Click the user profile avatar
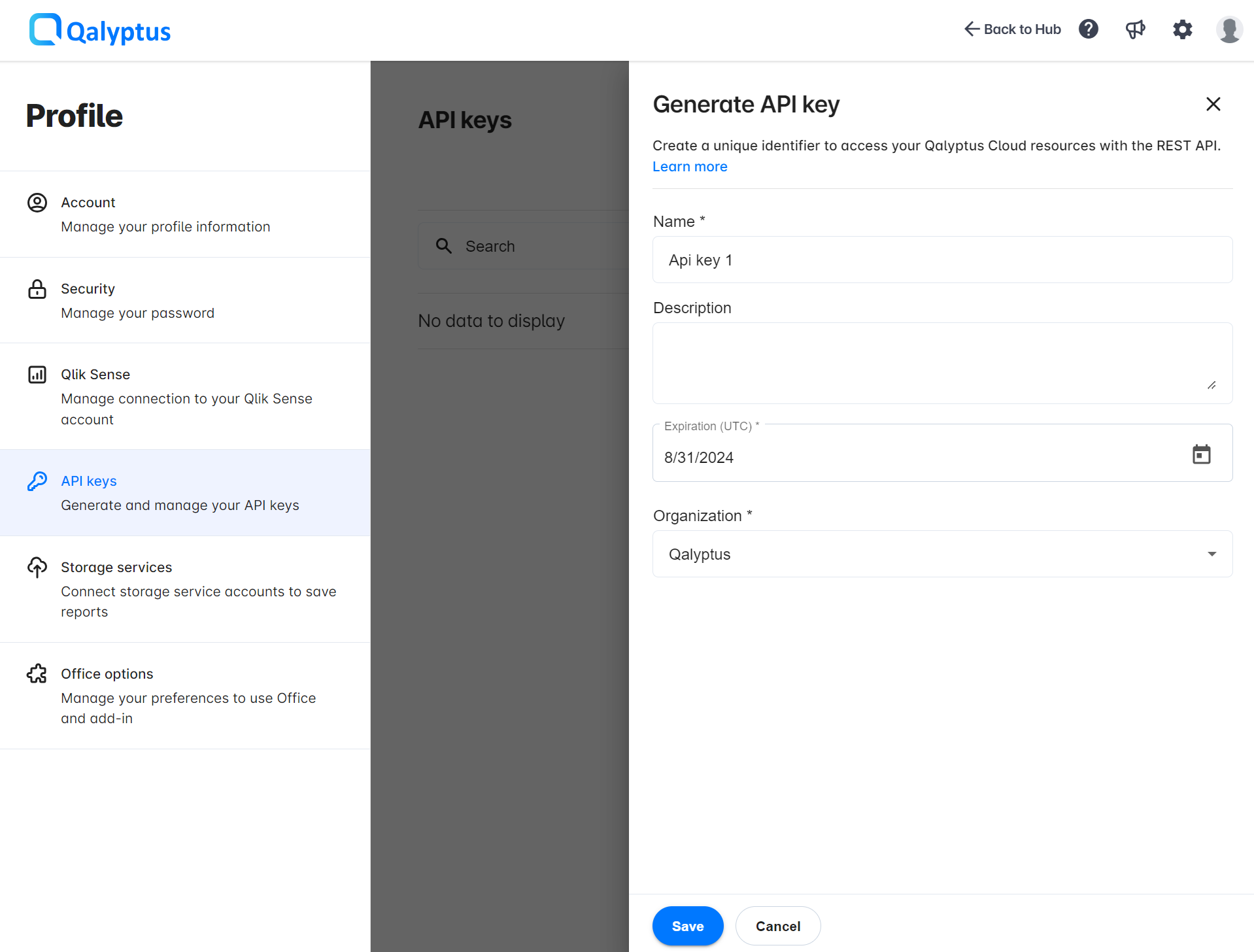Image resolution: width=1254 pixels, height=952 pixels. coord(1229,29)
